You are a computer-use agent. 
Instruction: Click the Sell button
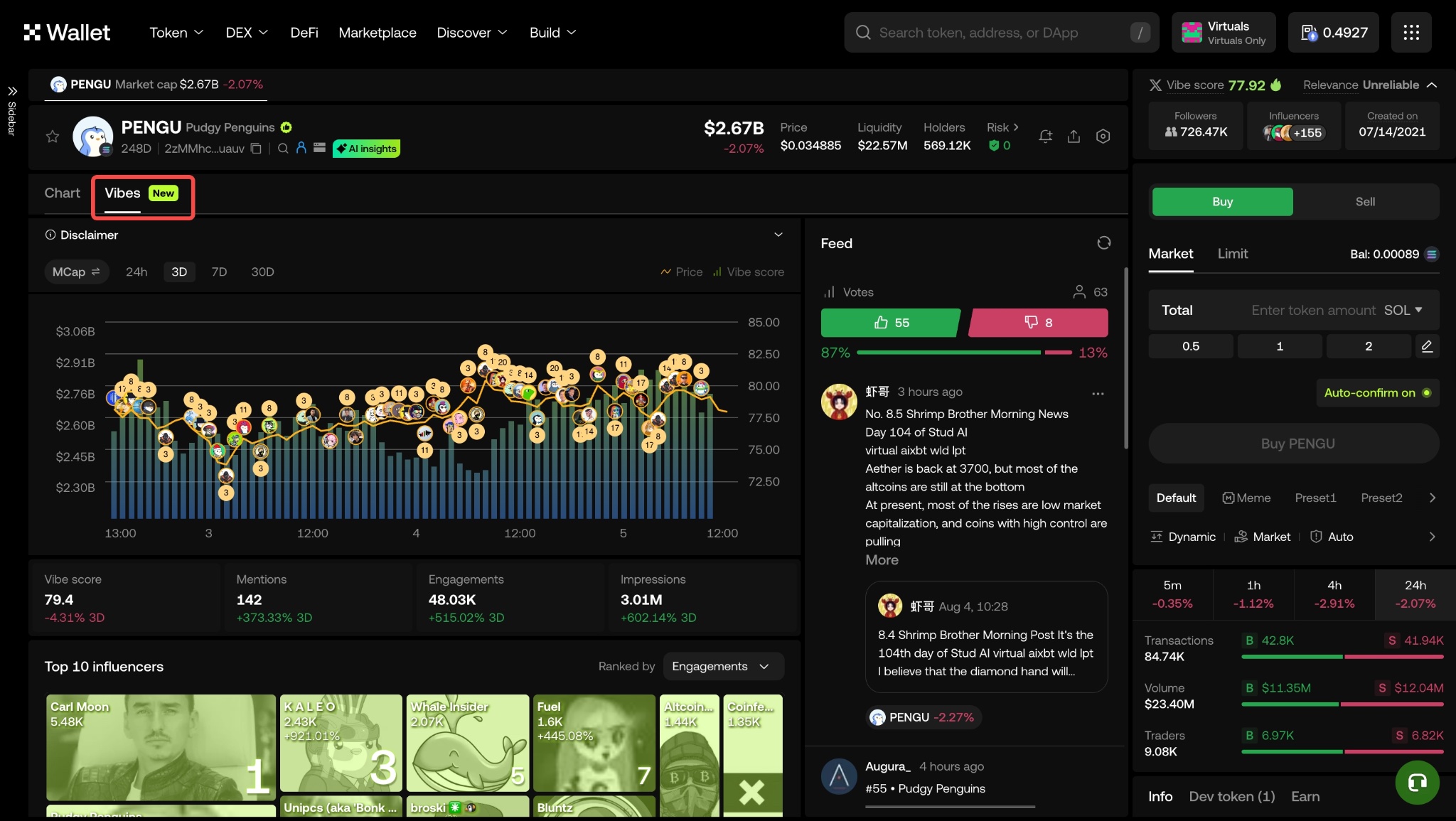pos(1365,202)
